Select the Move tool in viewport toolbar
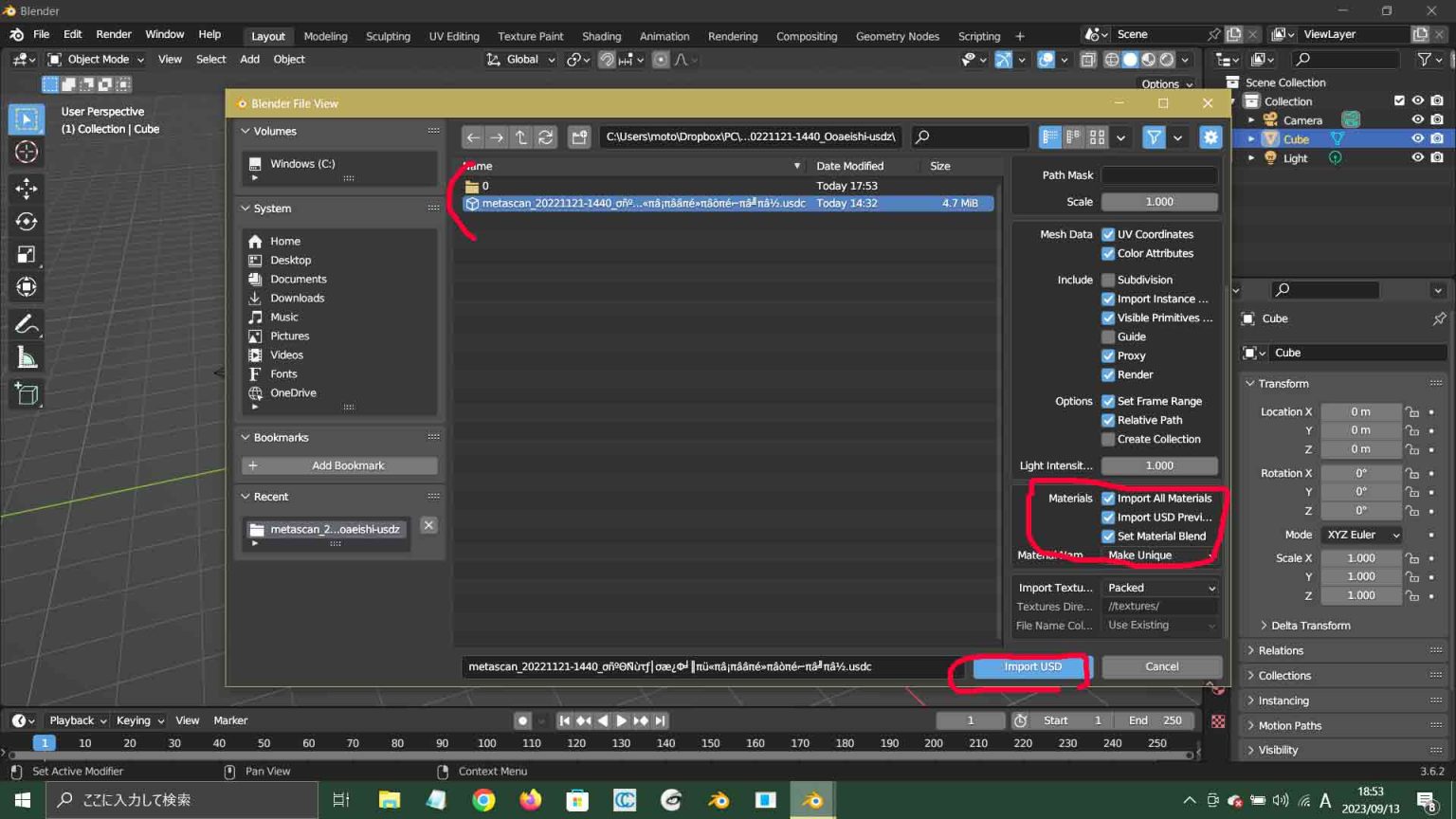The height and width of the screenshot is (819, 1456). [27, 189]
